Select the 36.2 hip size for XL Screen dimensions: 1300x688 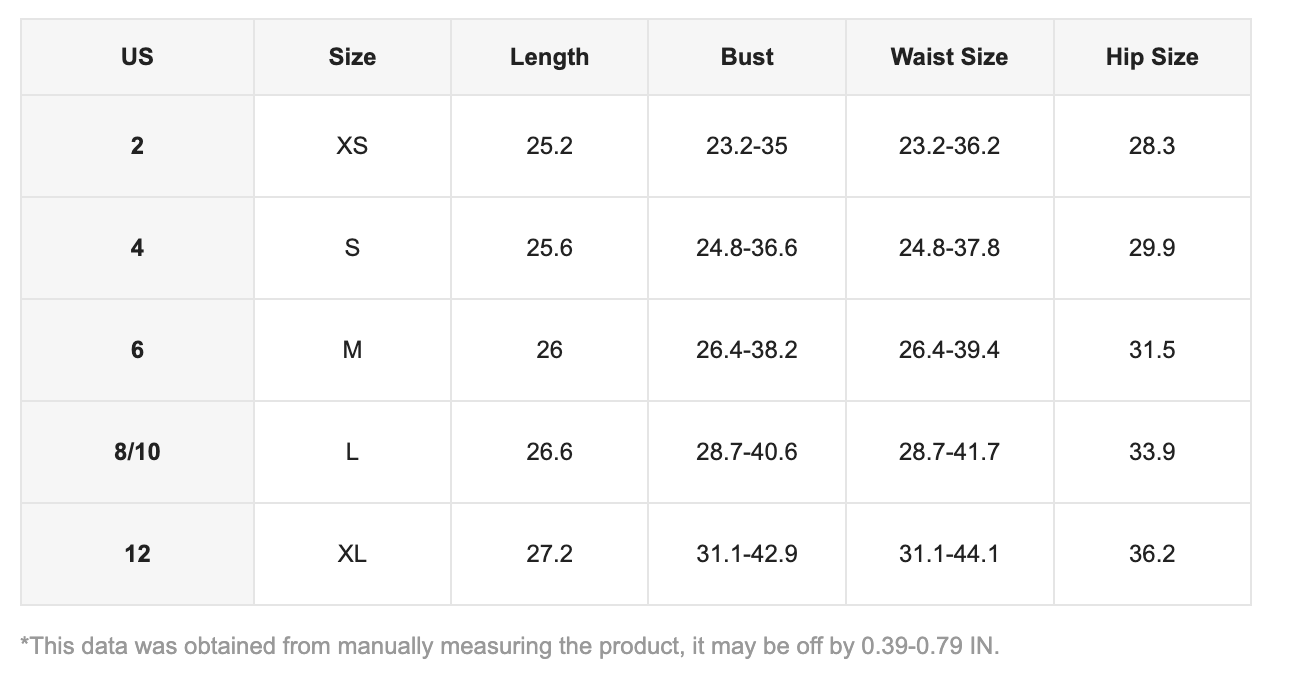tap(1152, 554)
